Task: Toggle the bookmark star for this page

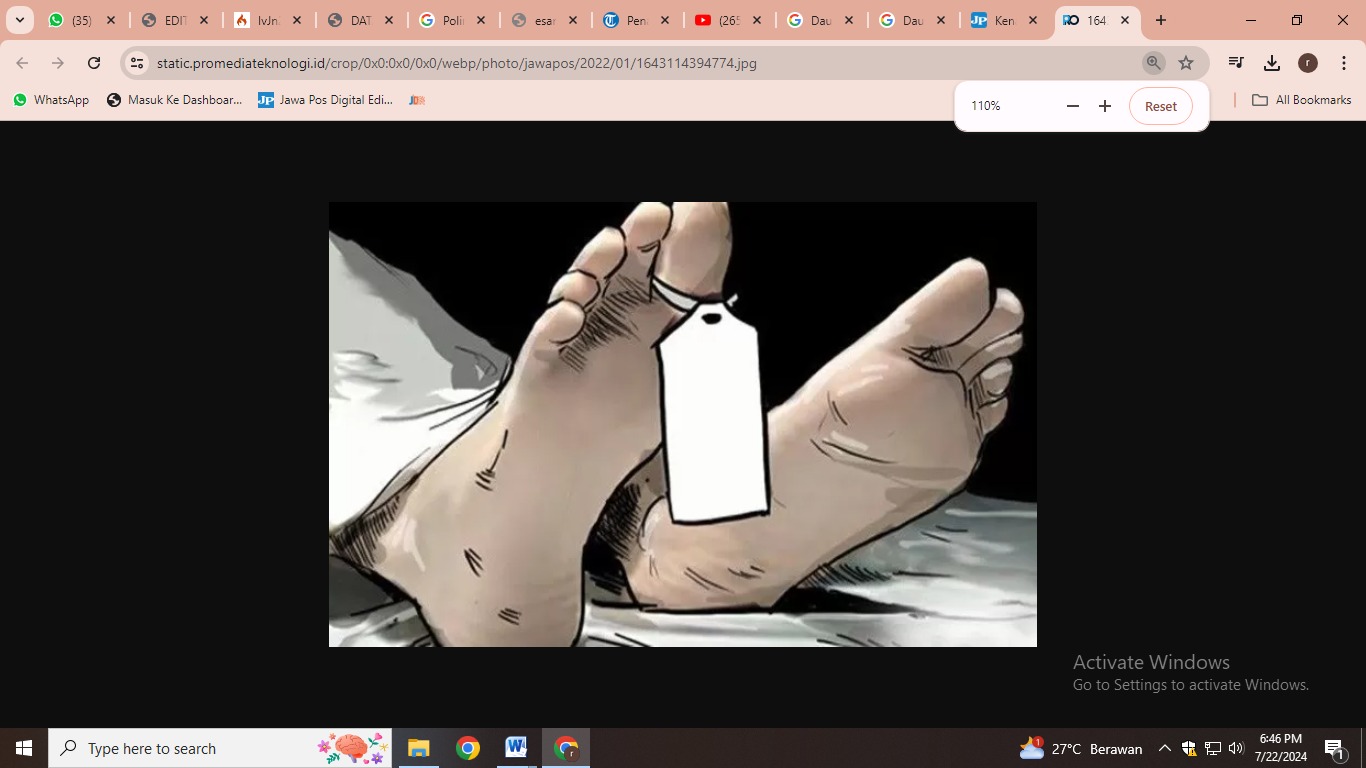Action: coord(1185,62)
